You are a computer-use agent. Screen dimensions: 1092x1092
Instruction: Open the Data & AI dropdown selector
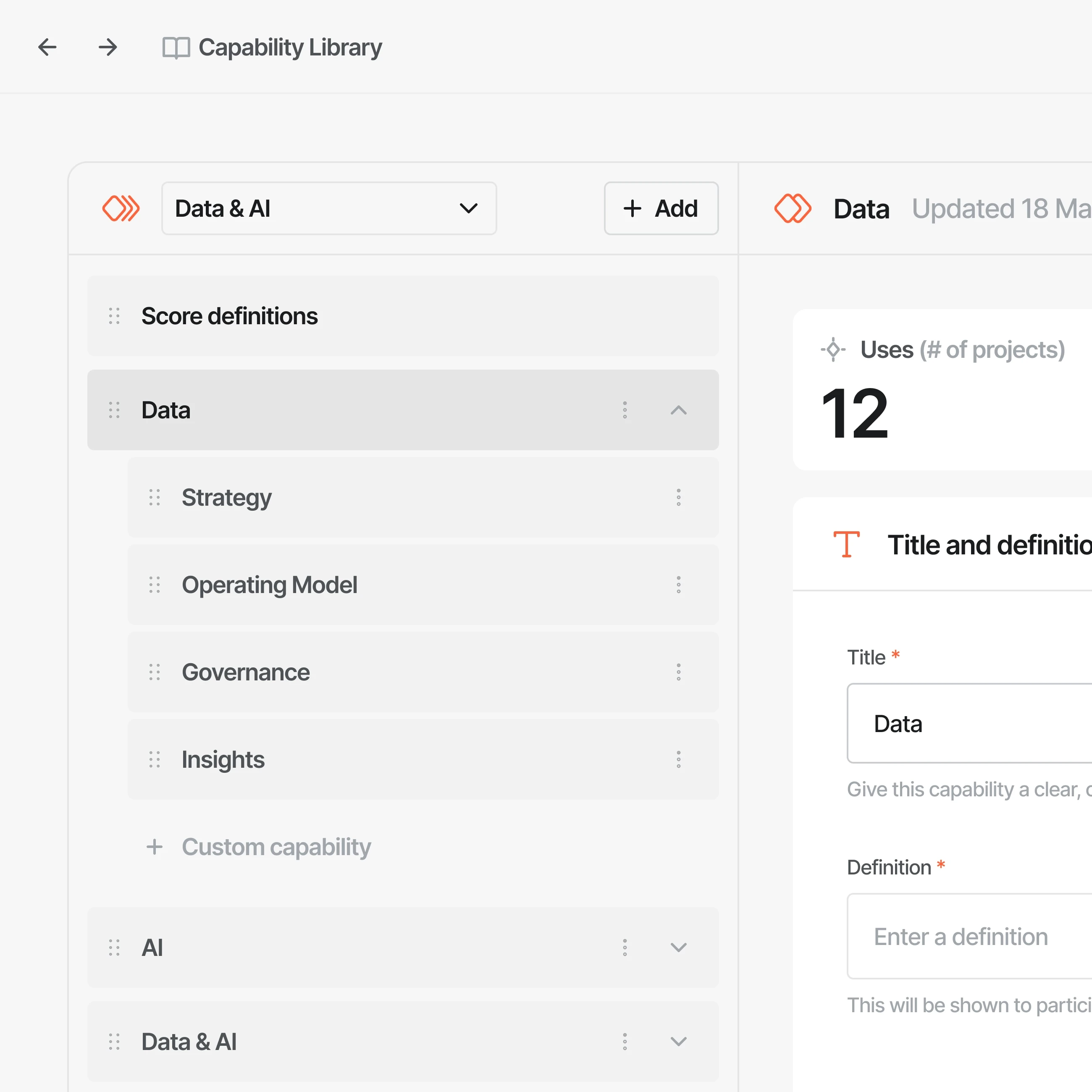329,209
